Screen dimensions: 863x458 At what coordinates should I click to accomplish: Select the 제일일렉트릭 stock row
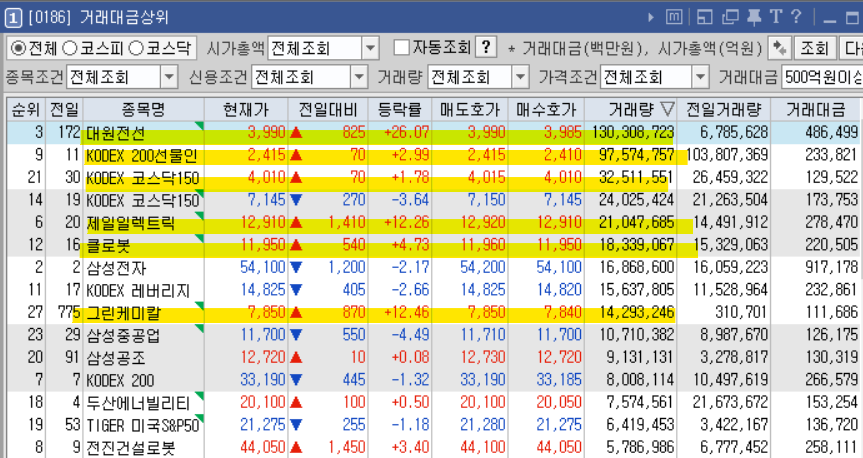435,222
